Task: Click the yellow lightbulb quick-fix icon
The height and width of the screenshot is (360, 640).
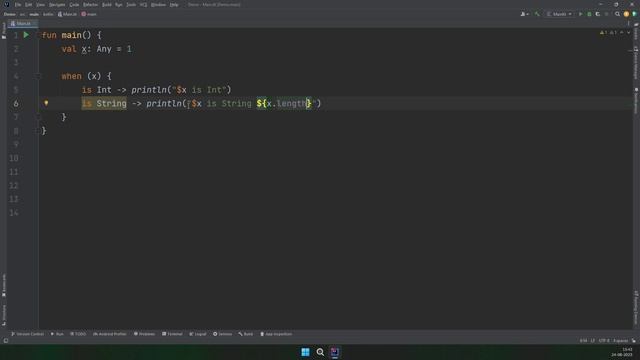Action: [x=46, y=103]
